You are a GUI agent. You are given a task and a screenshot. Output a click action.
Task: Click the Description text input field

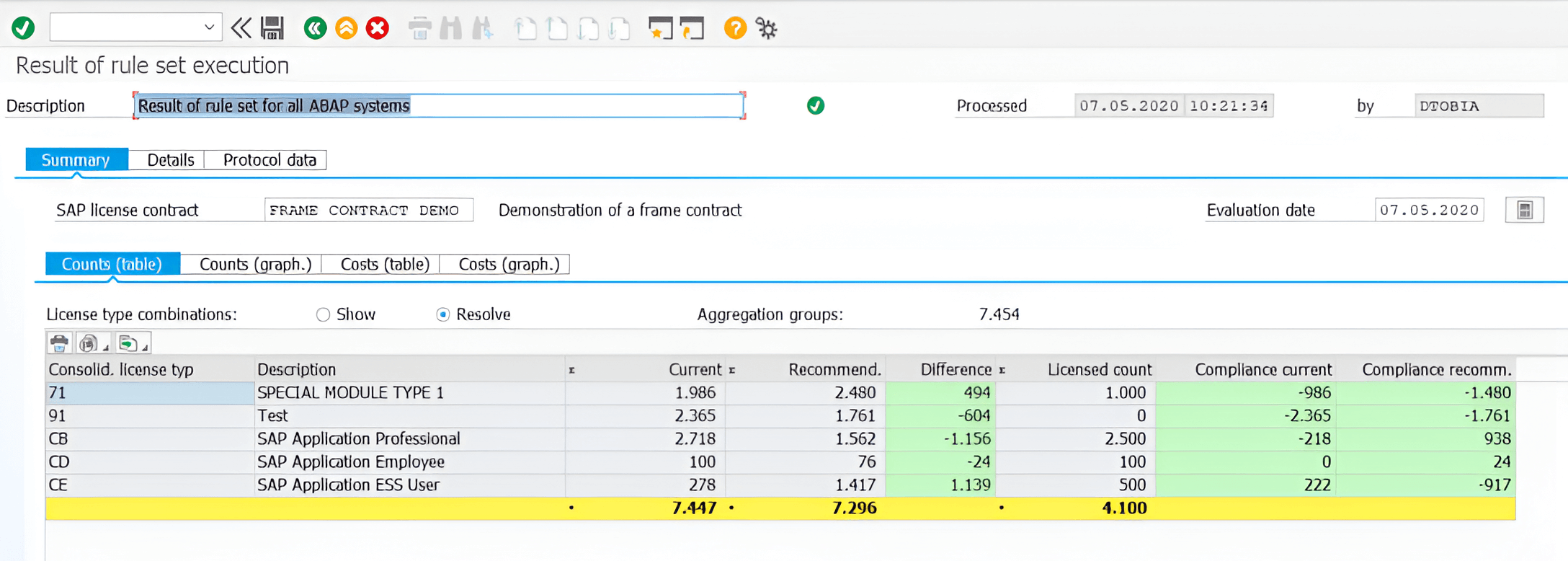click(x=439, y=106)
